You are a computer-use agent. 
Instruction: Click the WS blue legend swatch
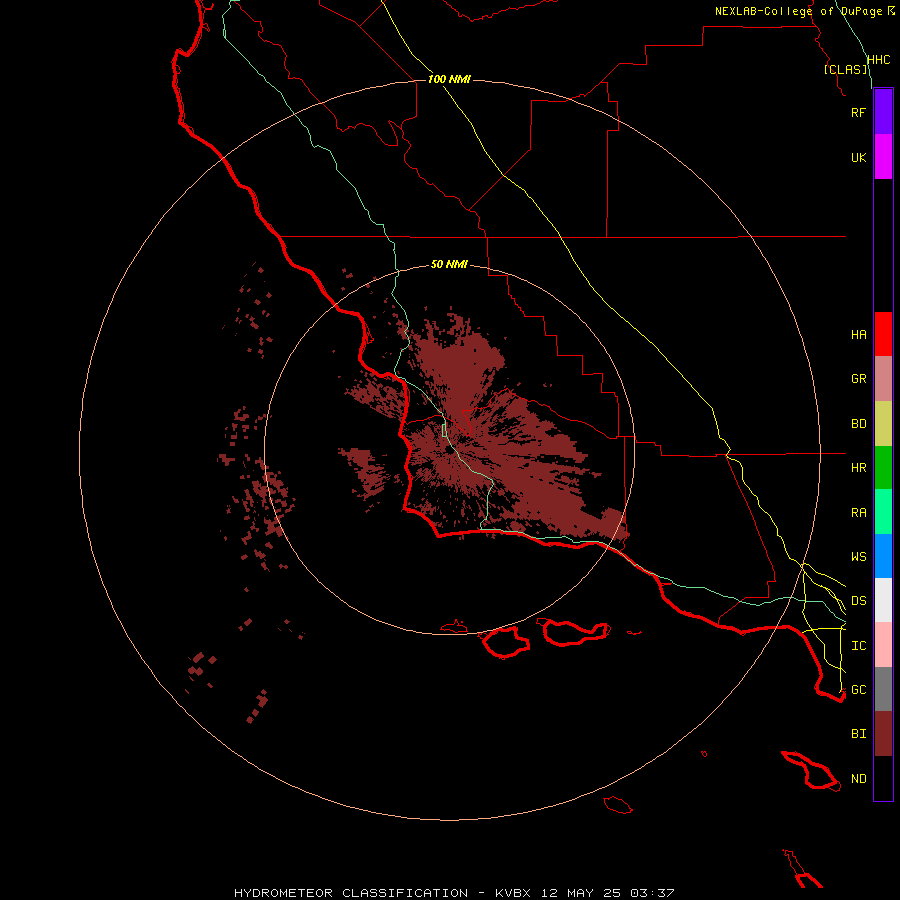[x=883, y=556]
